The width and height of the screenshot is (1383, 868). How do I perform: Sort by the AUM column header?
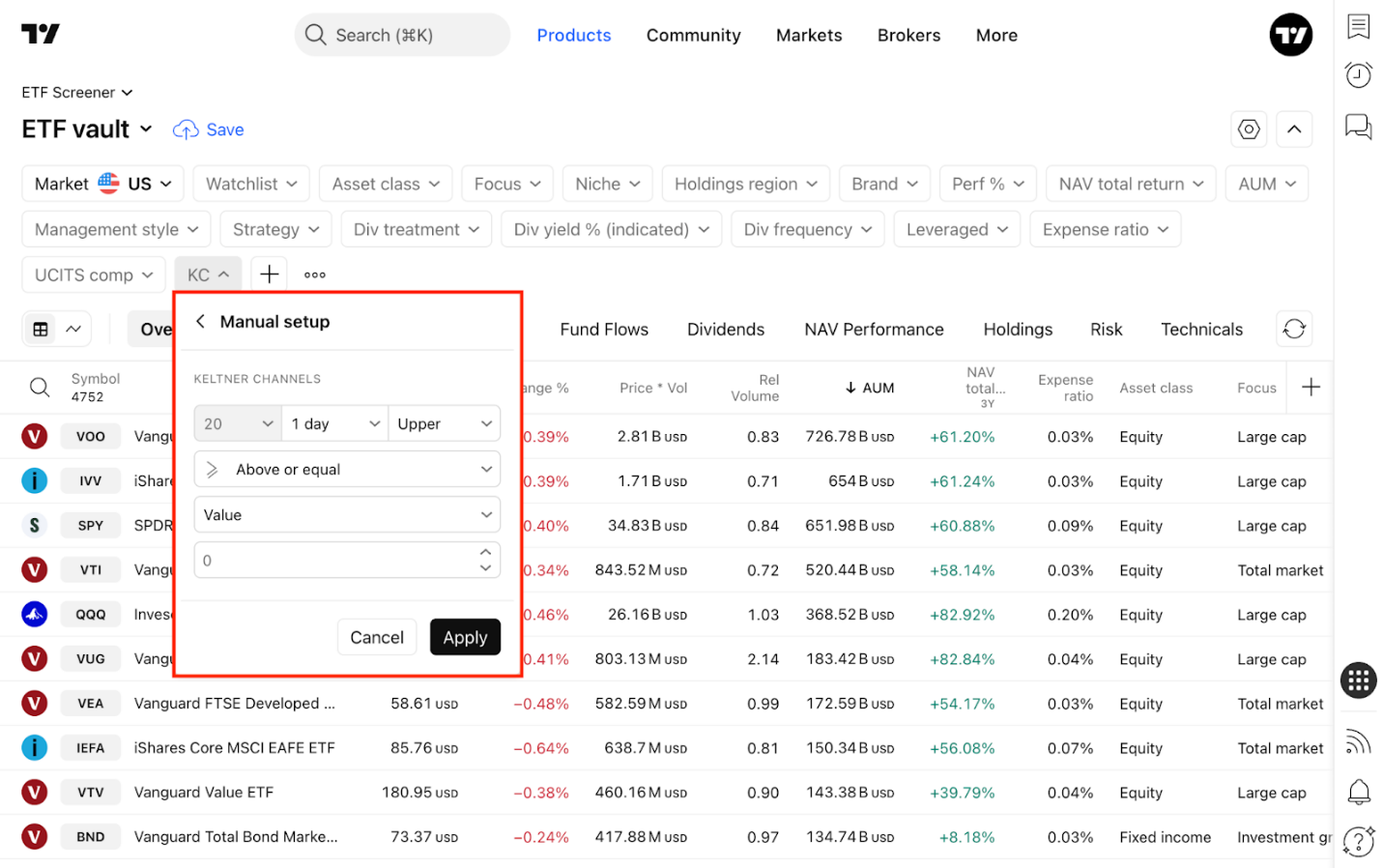[869, 388]
